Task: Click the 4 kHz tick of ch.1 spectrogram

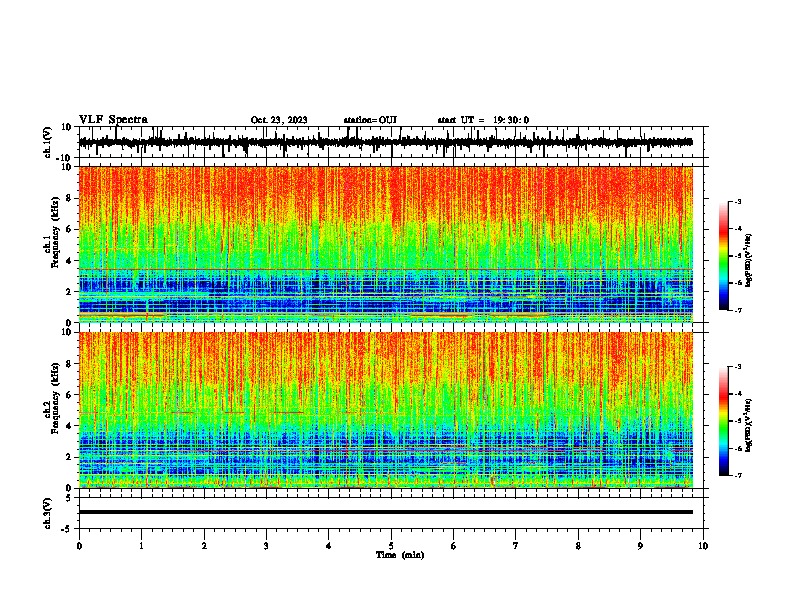Action: [69, 261]
